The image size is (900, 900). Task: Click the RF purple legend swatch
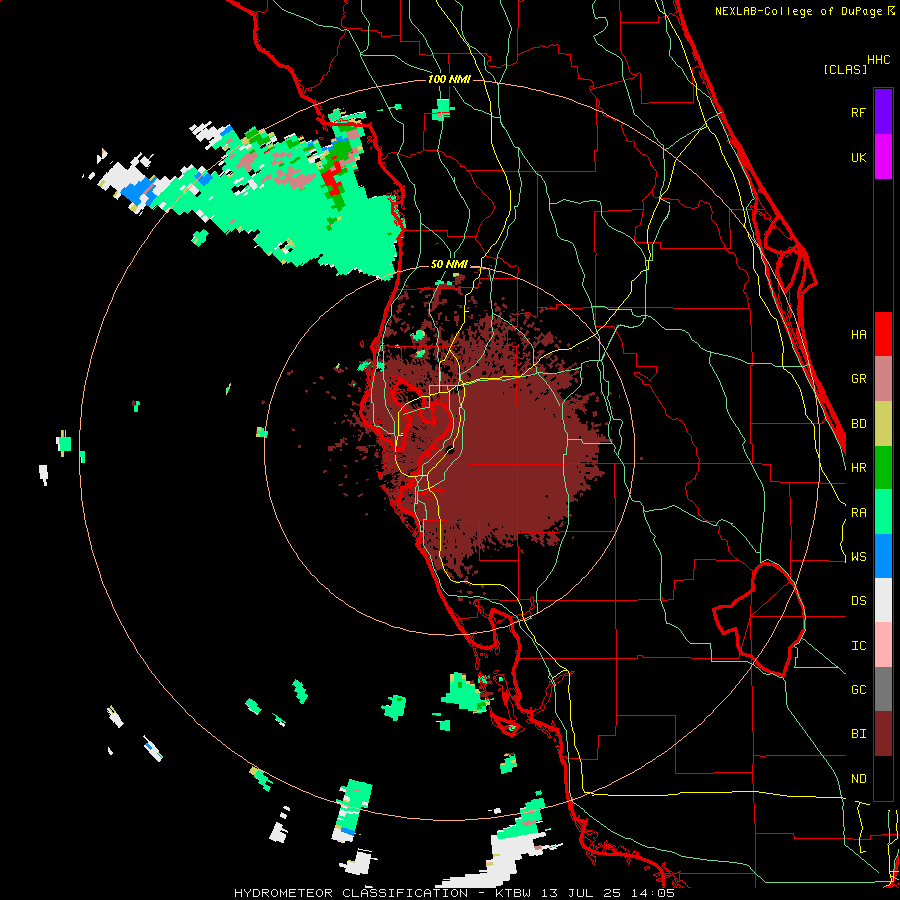[x=883, y=112]
